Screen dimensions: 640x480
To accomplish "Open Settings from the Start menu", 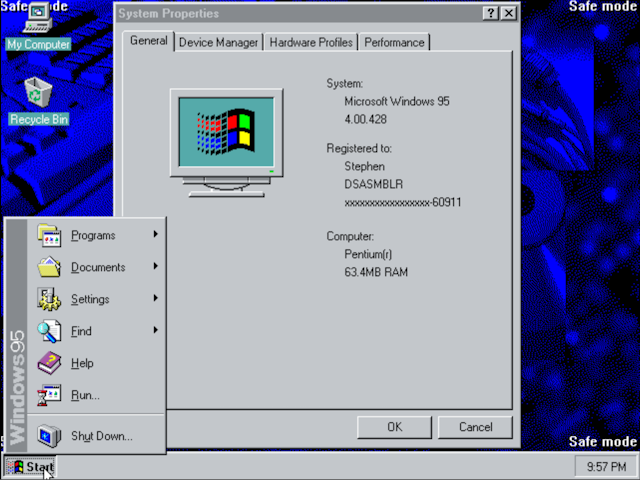I will tap(96, 299).
